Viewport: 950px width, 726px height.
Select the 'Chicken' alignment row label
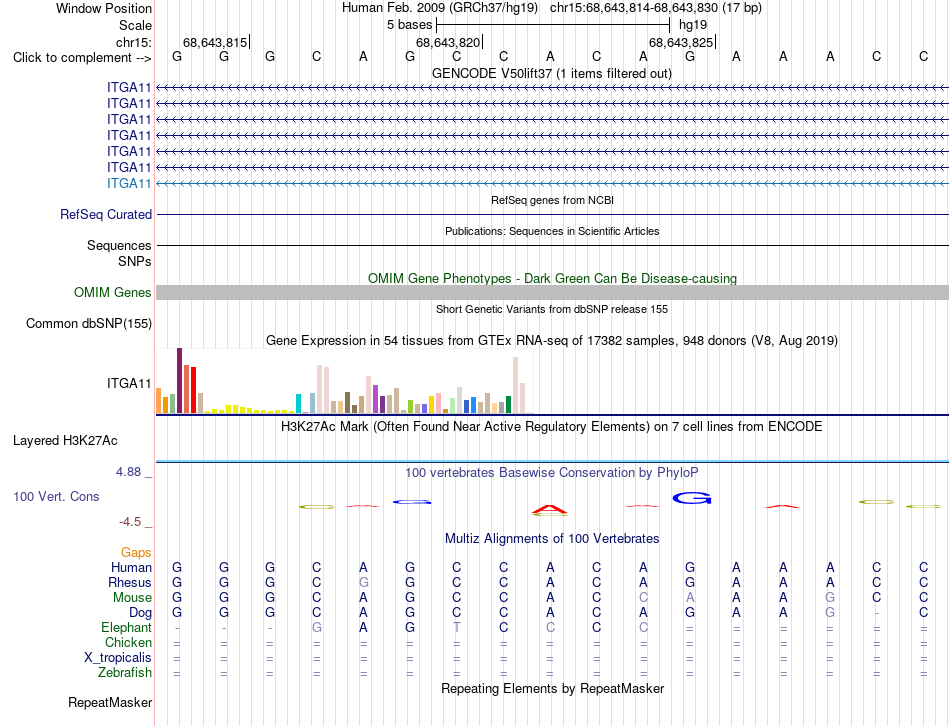pos(128,642)
